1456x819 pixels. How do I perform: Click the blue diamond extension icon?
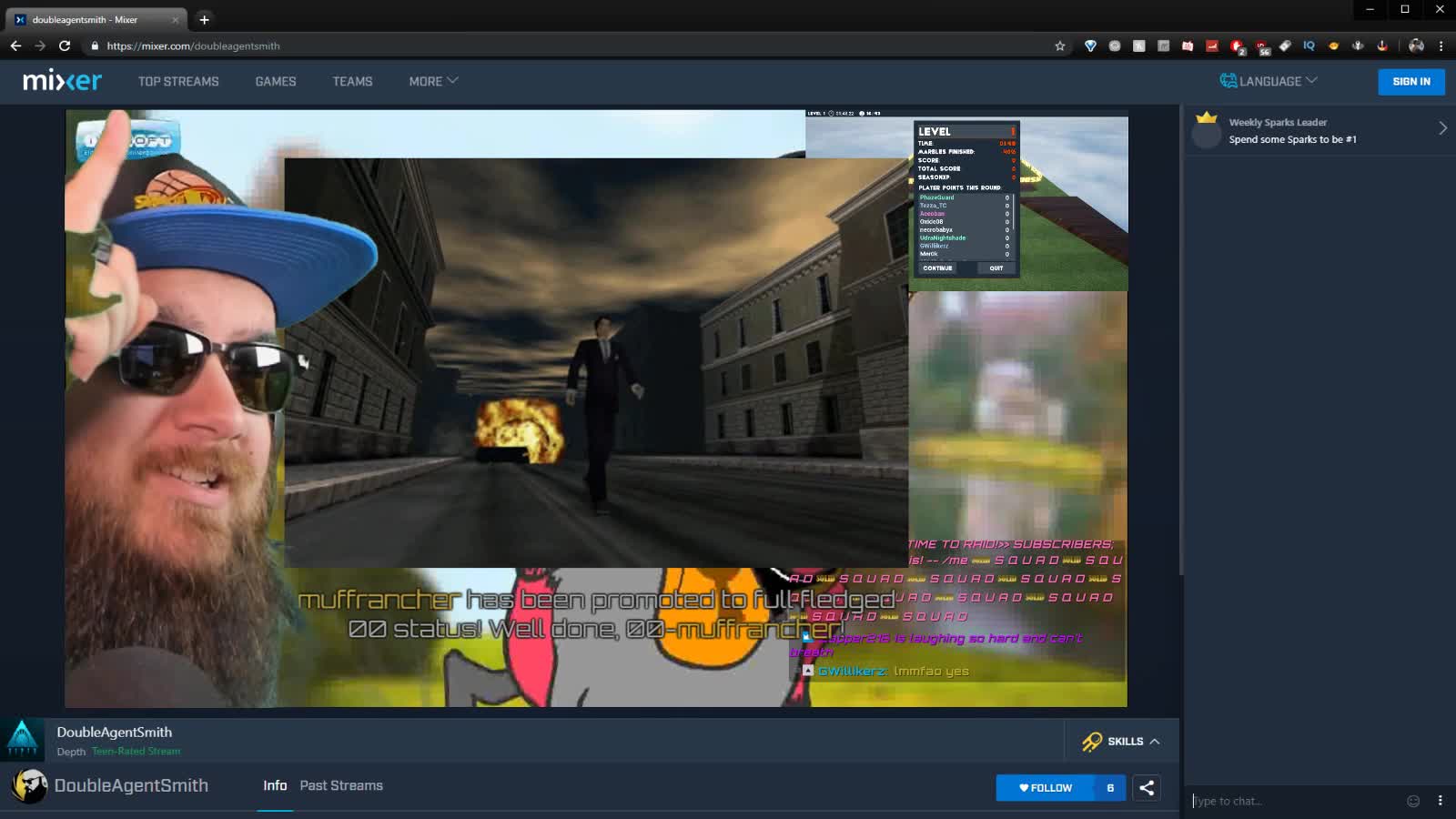(1090, 45)
